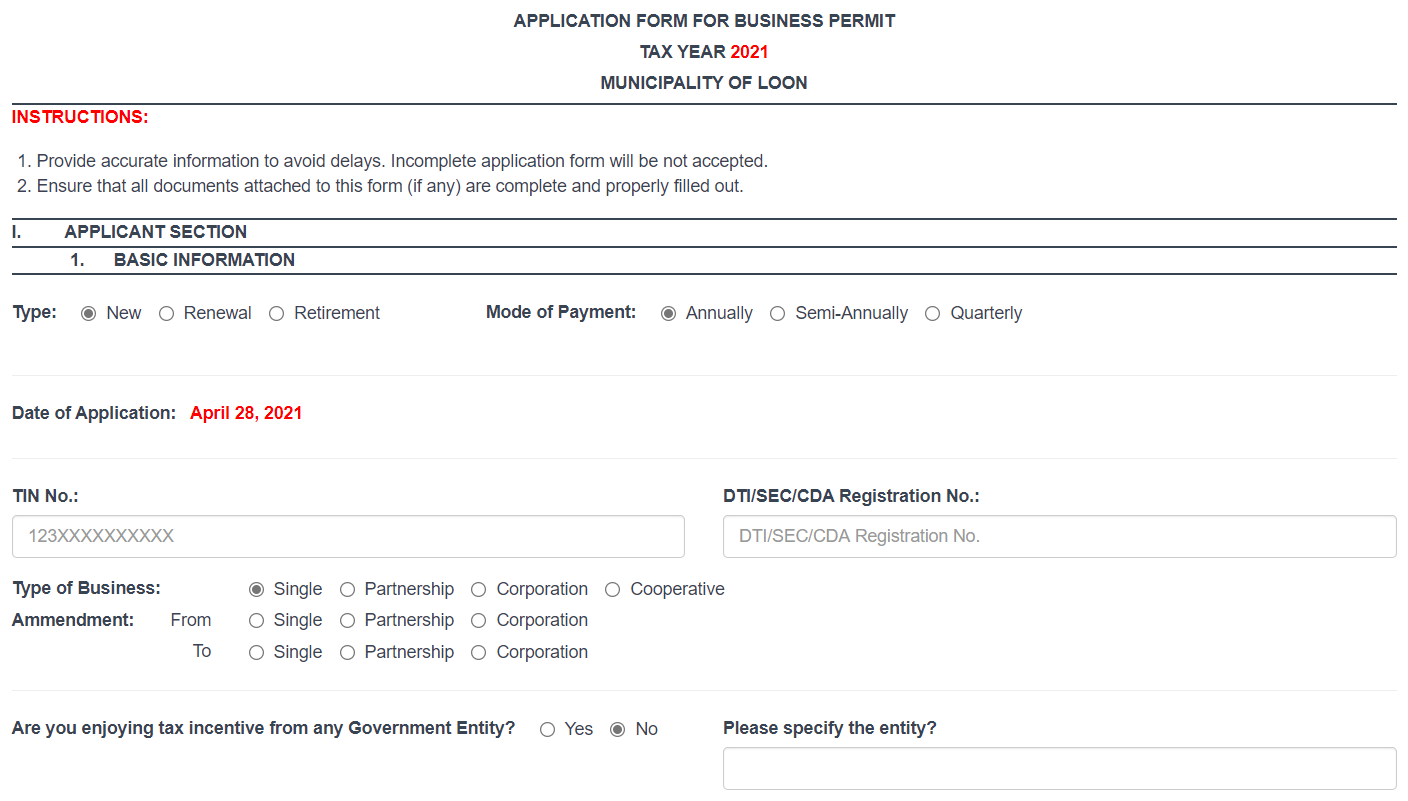Viewport: 1408px width, 801px height.
Task: Click the 'Please specify the entity' field
Action: (1060, 768)
